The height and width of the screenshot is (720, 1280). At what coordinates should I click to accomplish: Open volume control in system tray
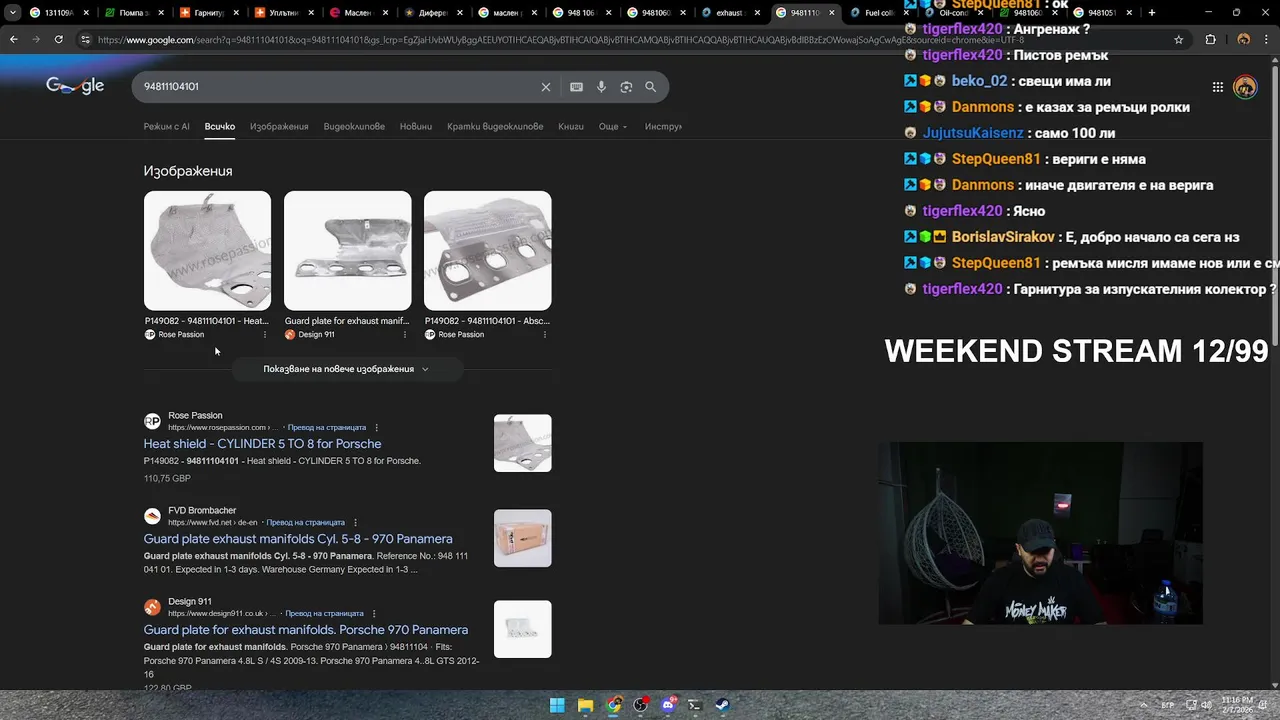coord(1206,705)
